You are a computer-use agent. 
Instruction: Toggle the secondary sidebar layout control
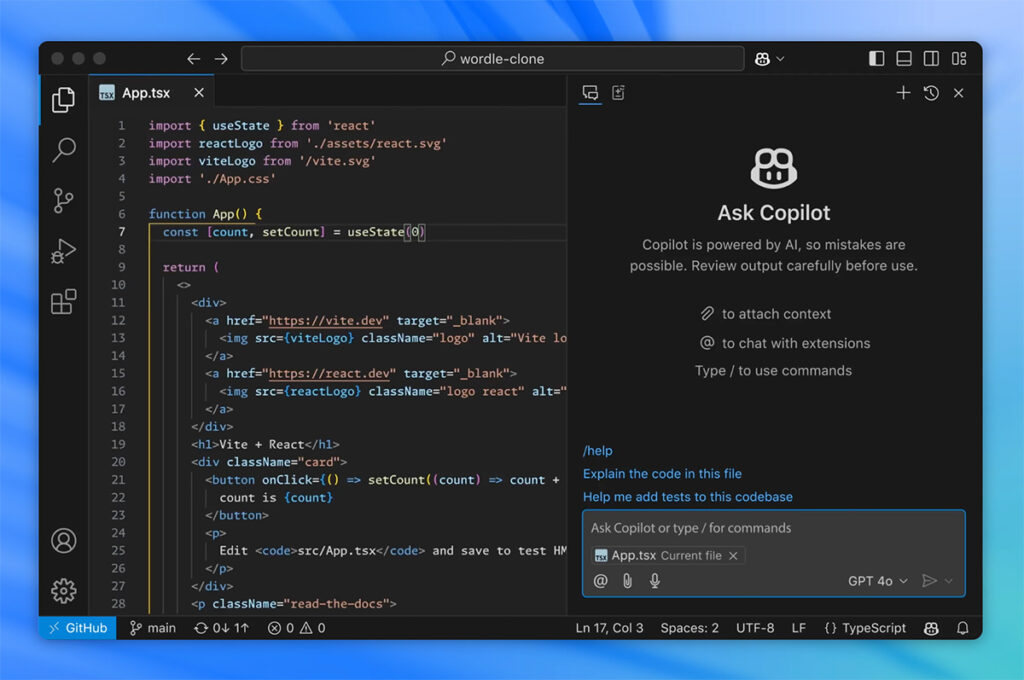click(932, 58)
